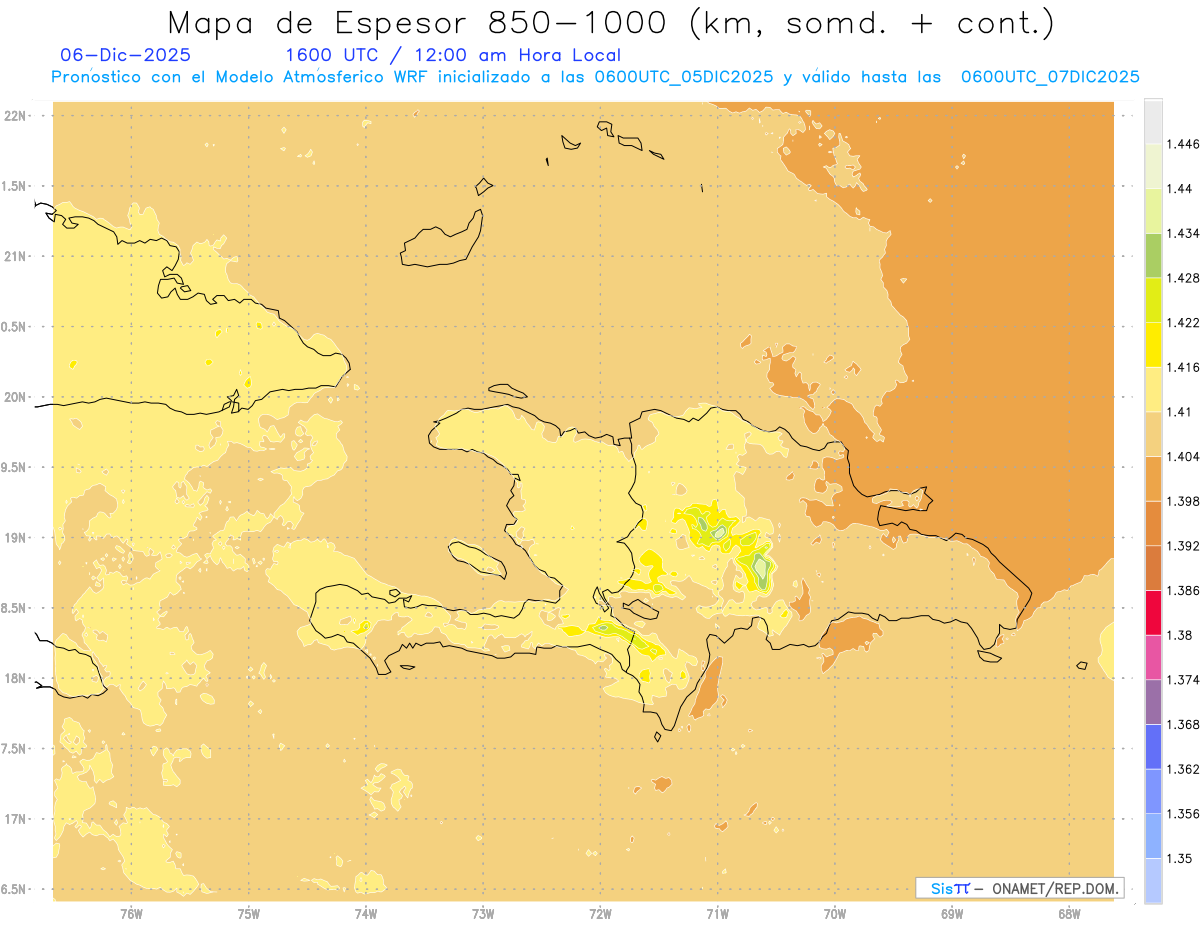Click latitude label '18N'
Image resolution: width=1200 pixels, height=927 pixels.
pos(16,679)
